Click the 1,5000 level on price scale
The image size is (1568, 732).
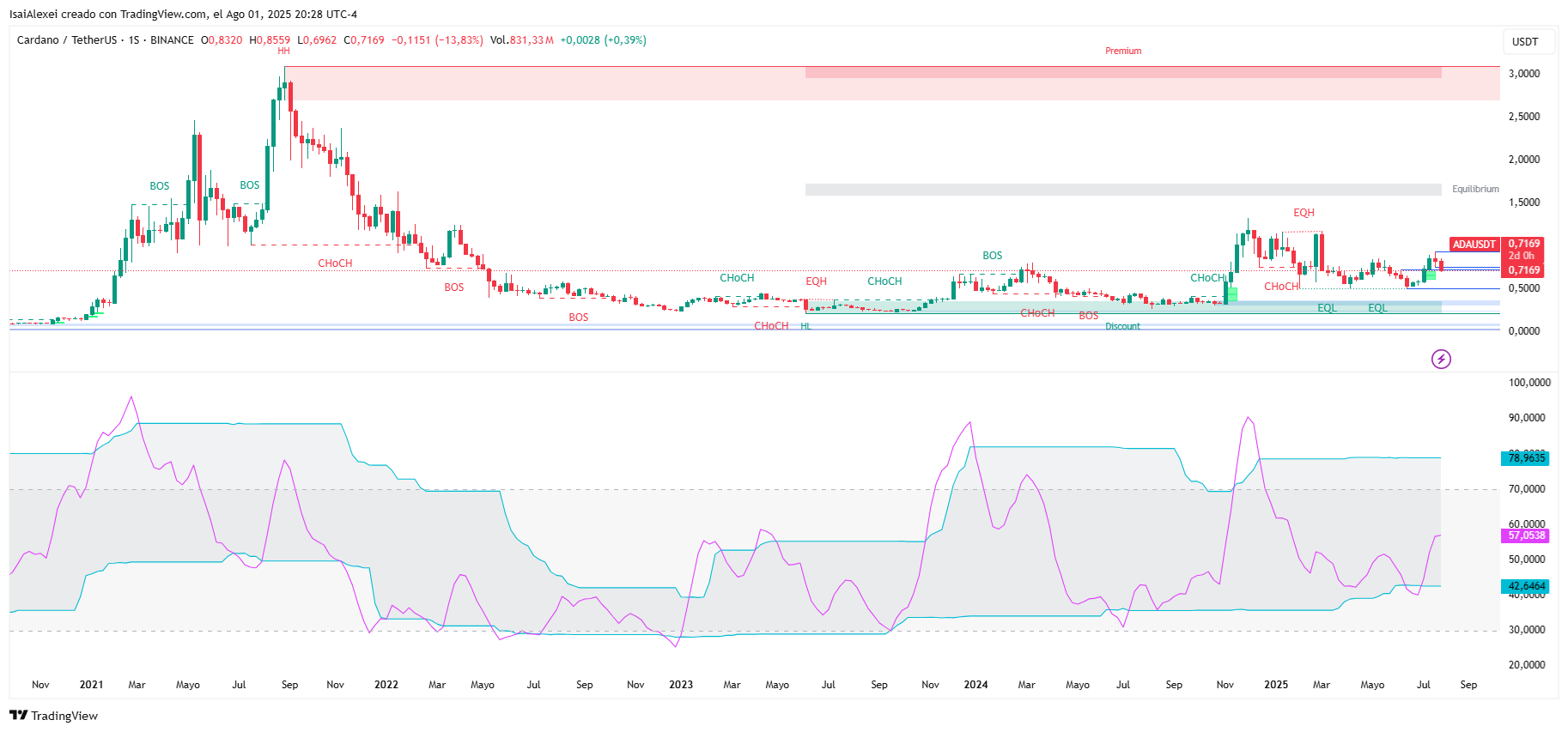[1524, 203]
